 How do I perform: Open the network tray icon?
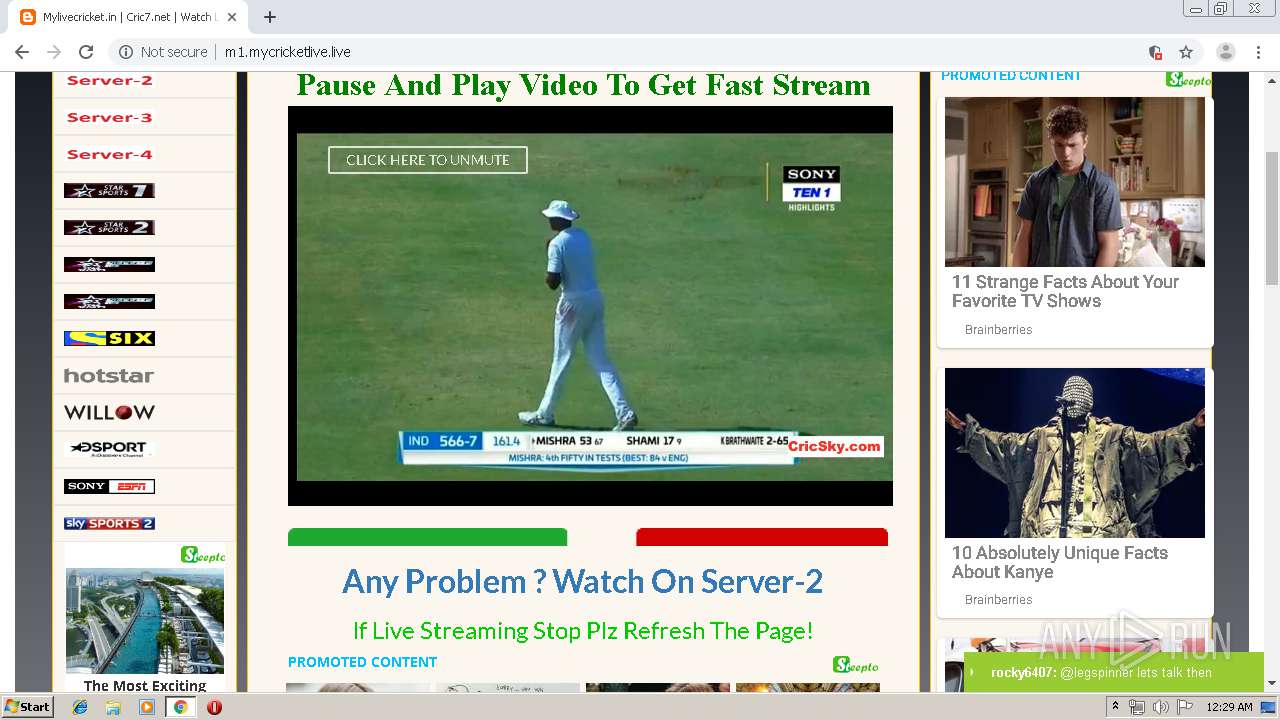pos(1137,707)
